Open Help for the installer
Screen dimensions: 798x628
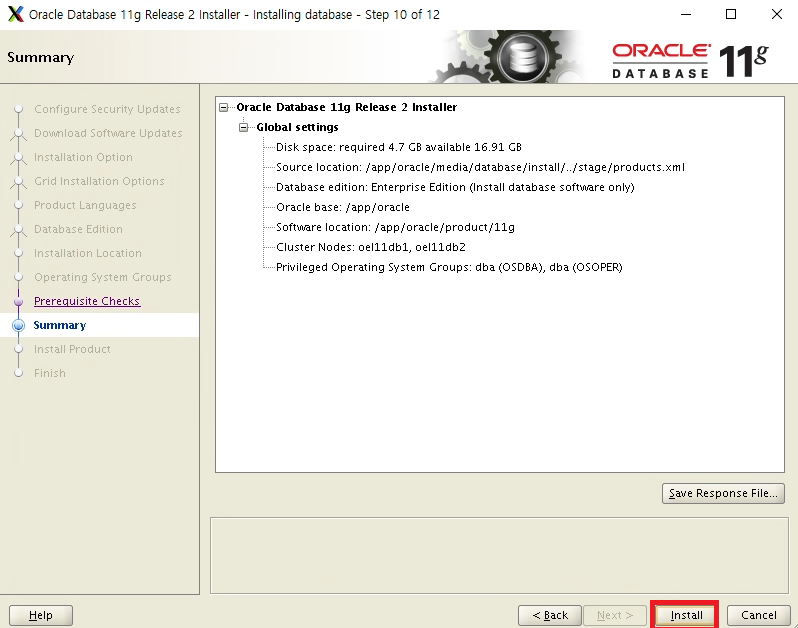pyautogui.click(x=41, y=615)
